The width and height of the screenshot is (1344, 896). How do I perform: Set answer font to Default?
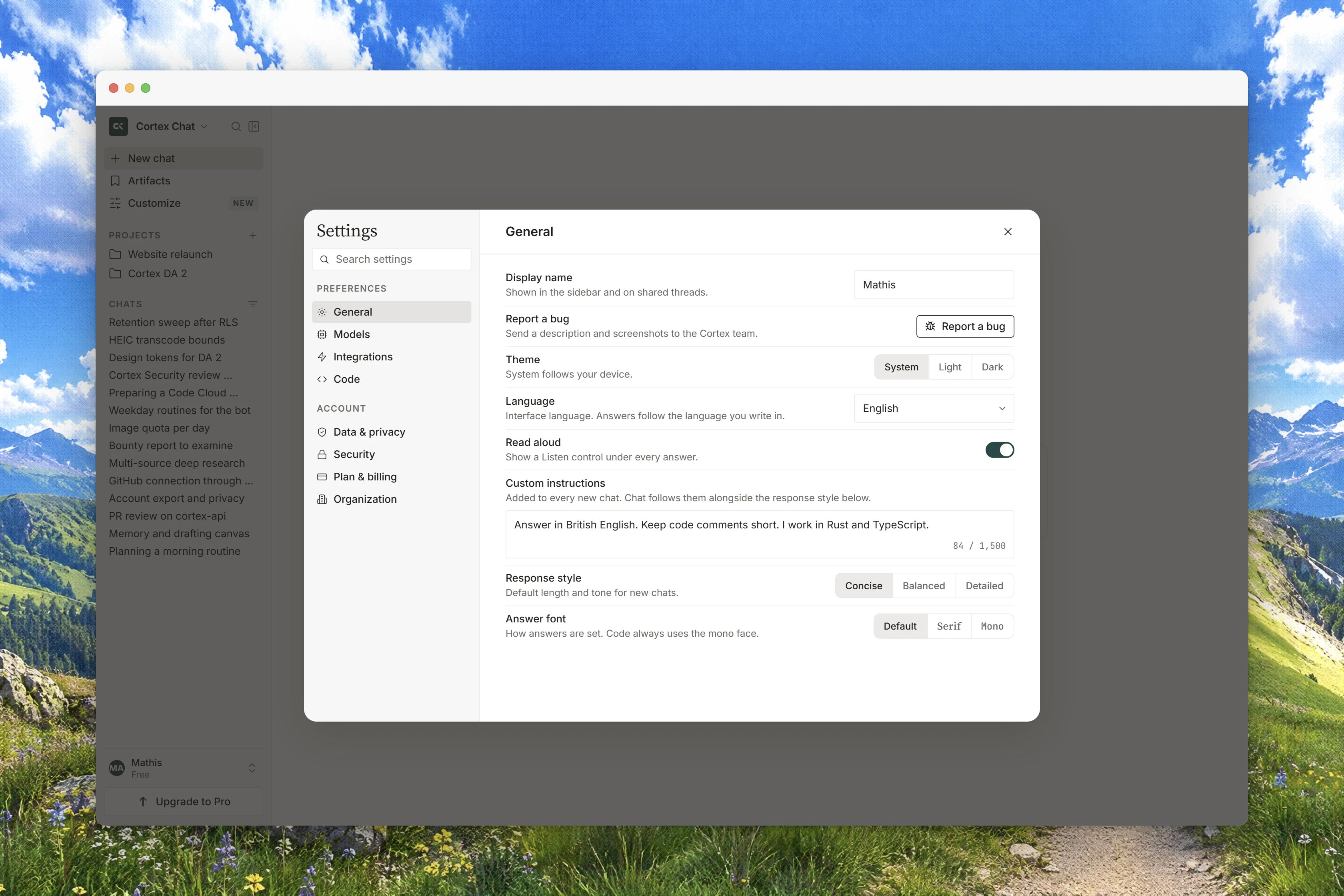pos(900,626)
